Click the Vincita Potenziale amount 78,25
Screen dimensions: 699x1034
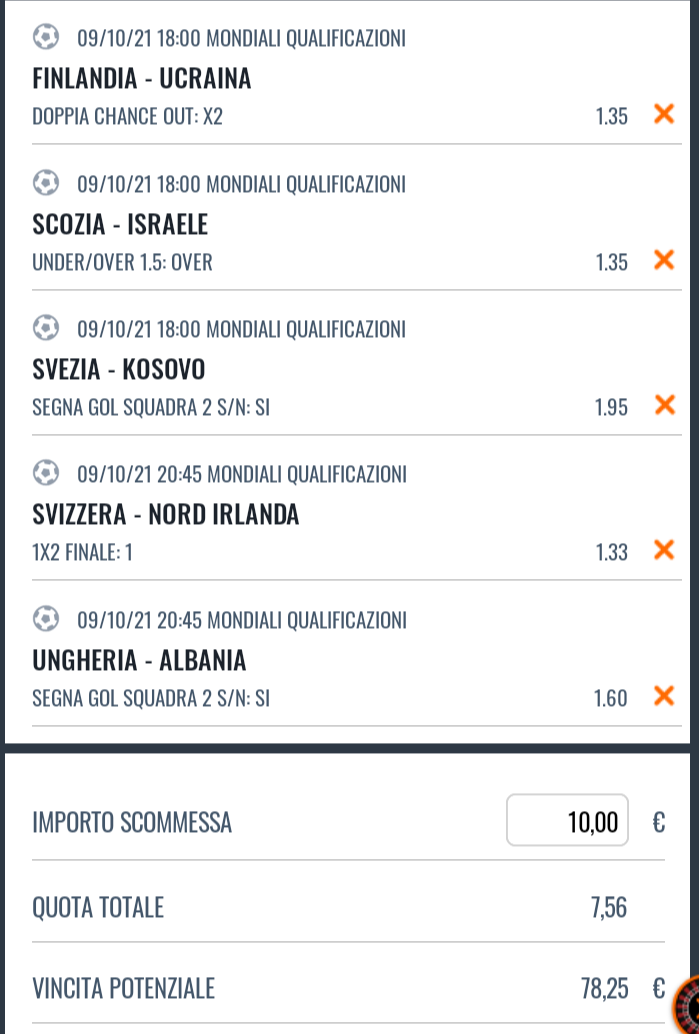[x=605, y=988]
